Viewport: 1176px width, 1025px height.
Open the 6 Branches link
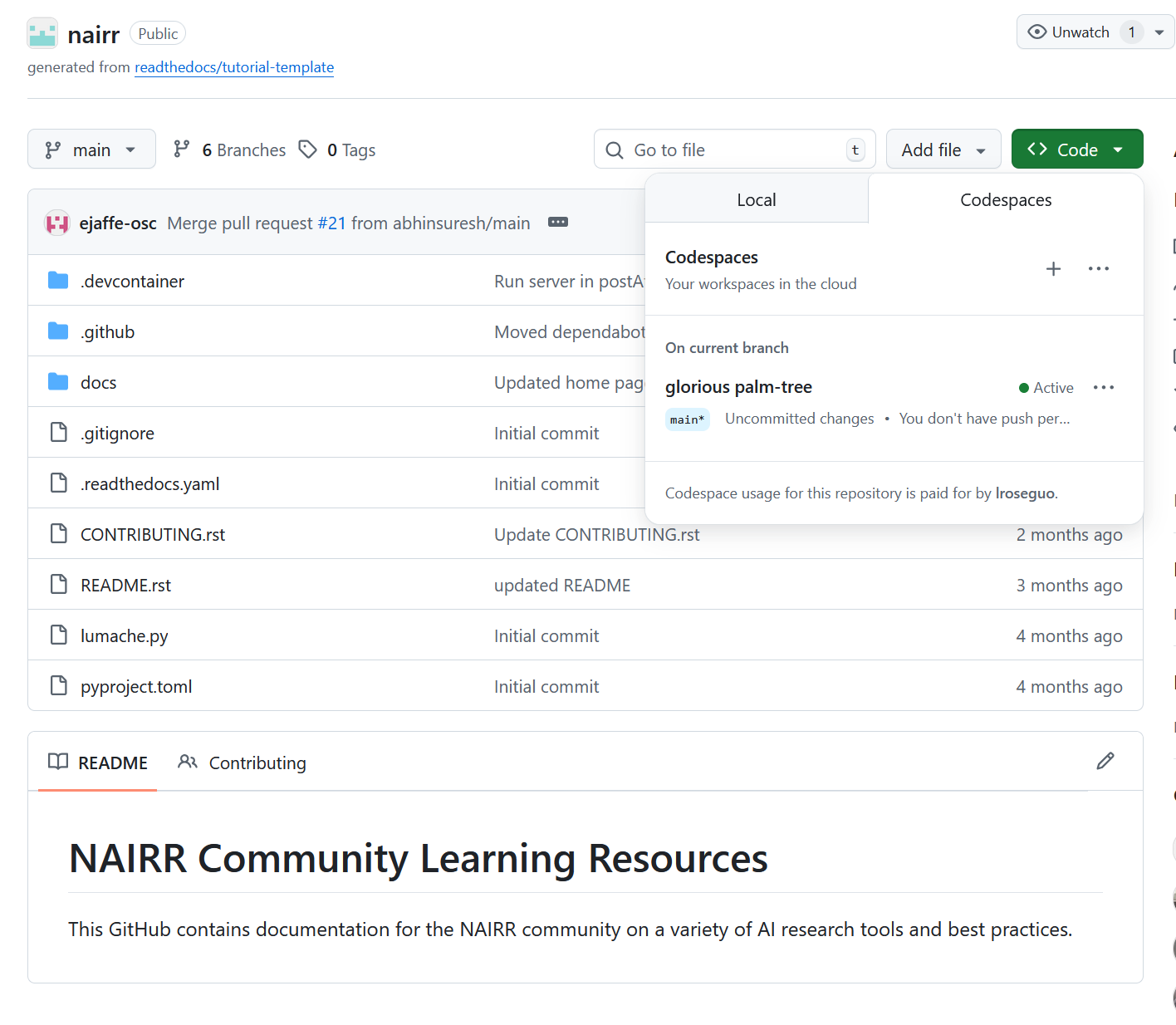229,150
